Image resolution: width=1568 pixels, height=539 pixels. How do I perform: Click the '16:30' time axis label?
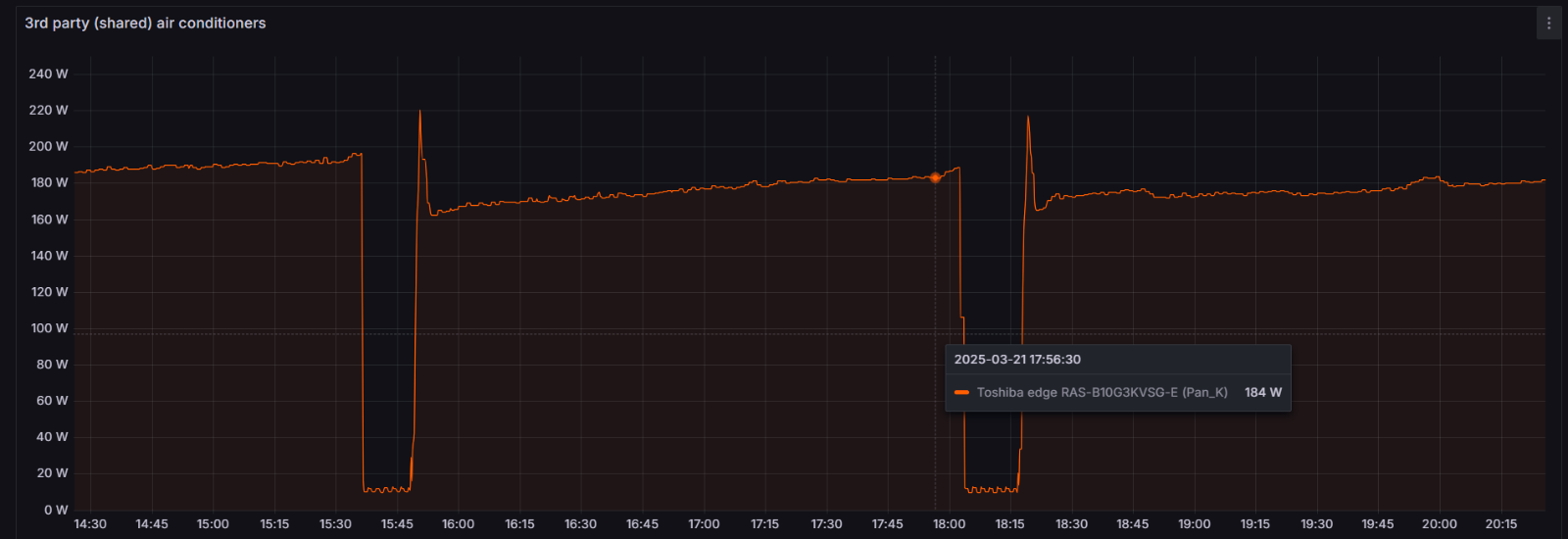tap(580, 524)
